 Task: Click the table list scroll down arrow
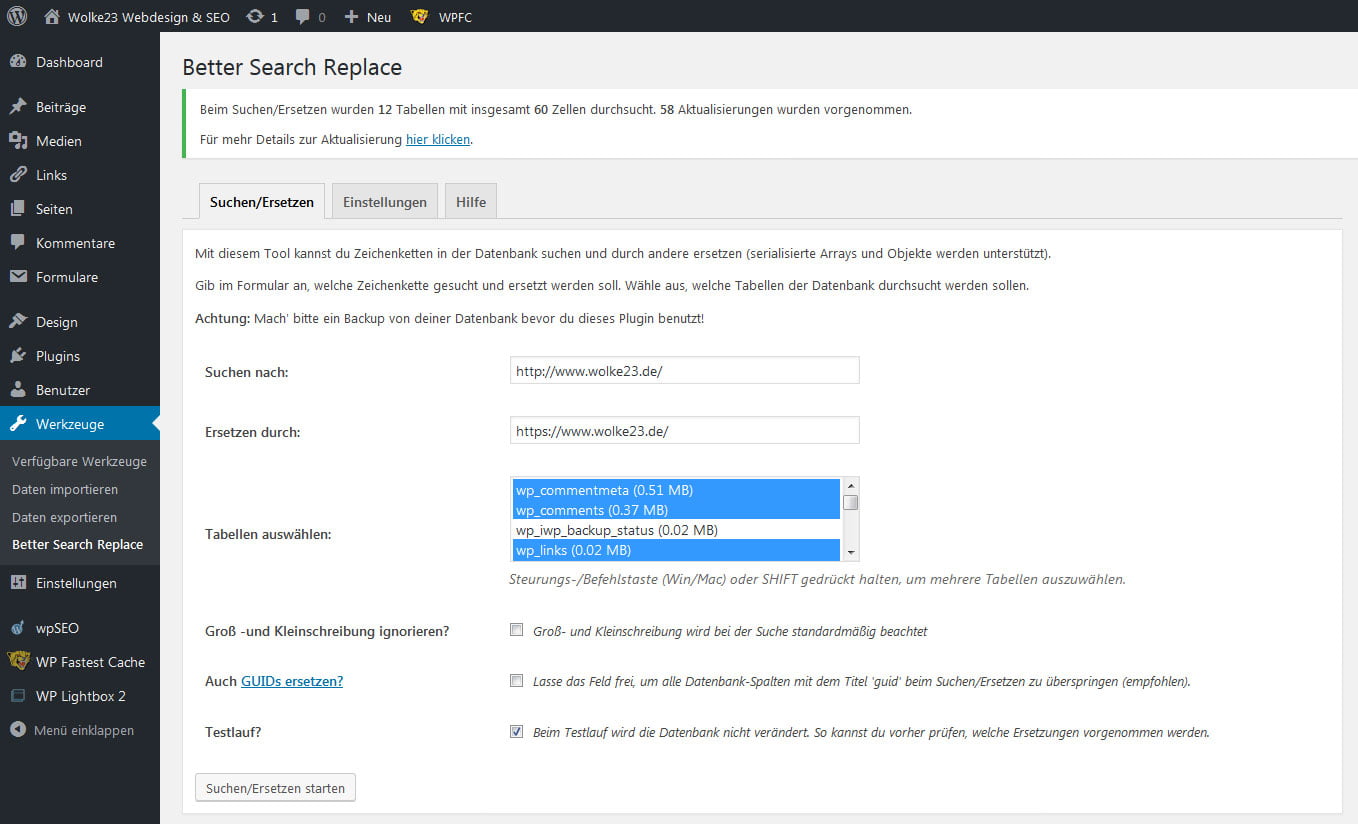[851, 552]
